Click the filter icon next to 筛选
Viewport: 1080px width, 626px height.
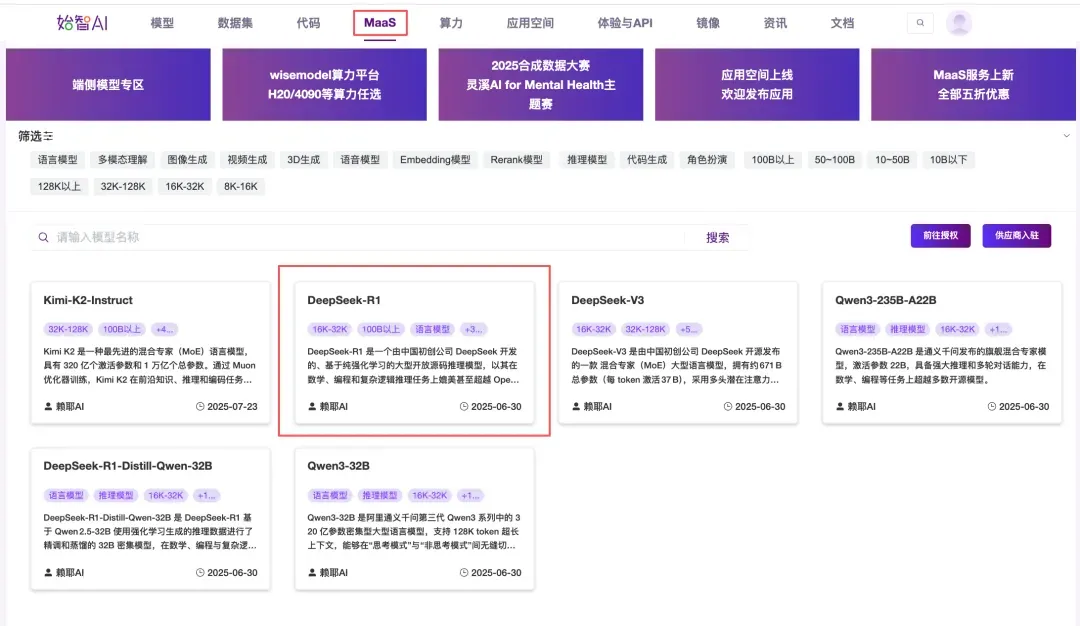point(48,136)
